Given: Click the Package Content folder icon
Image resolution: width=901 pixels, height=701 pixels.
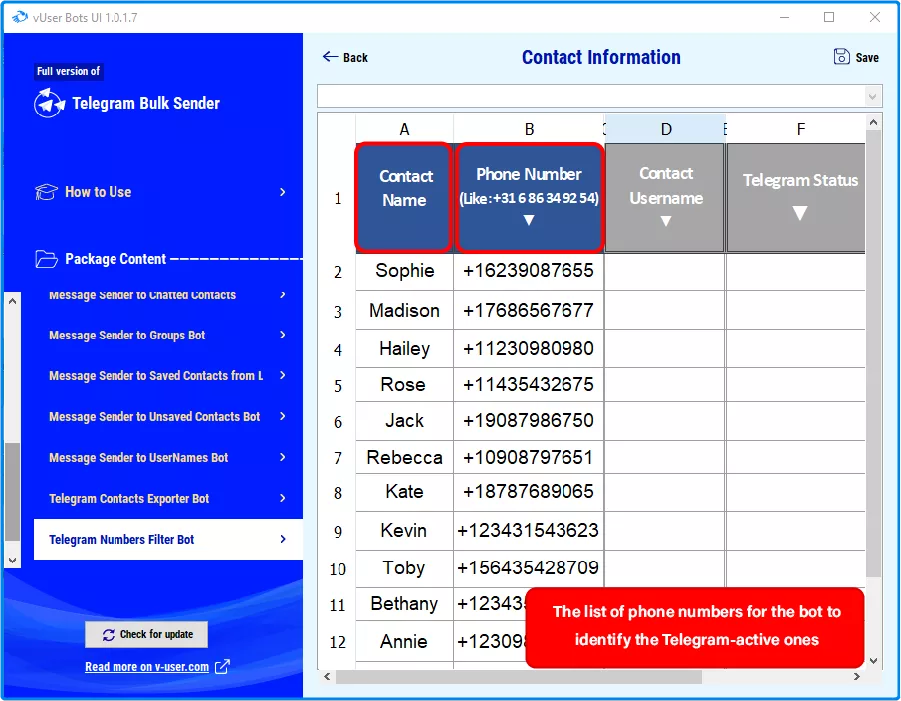Looking at the screenshot, I should pos(46,259).
